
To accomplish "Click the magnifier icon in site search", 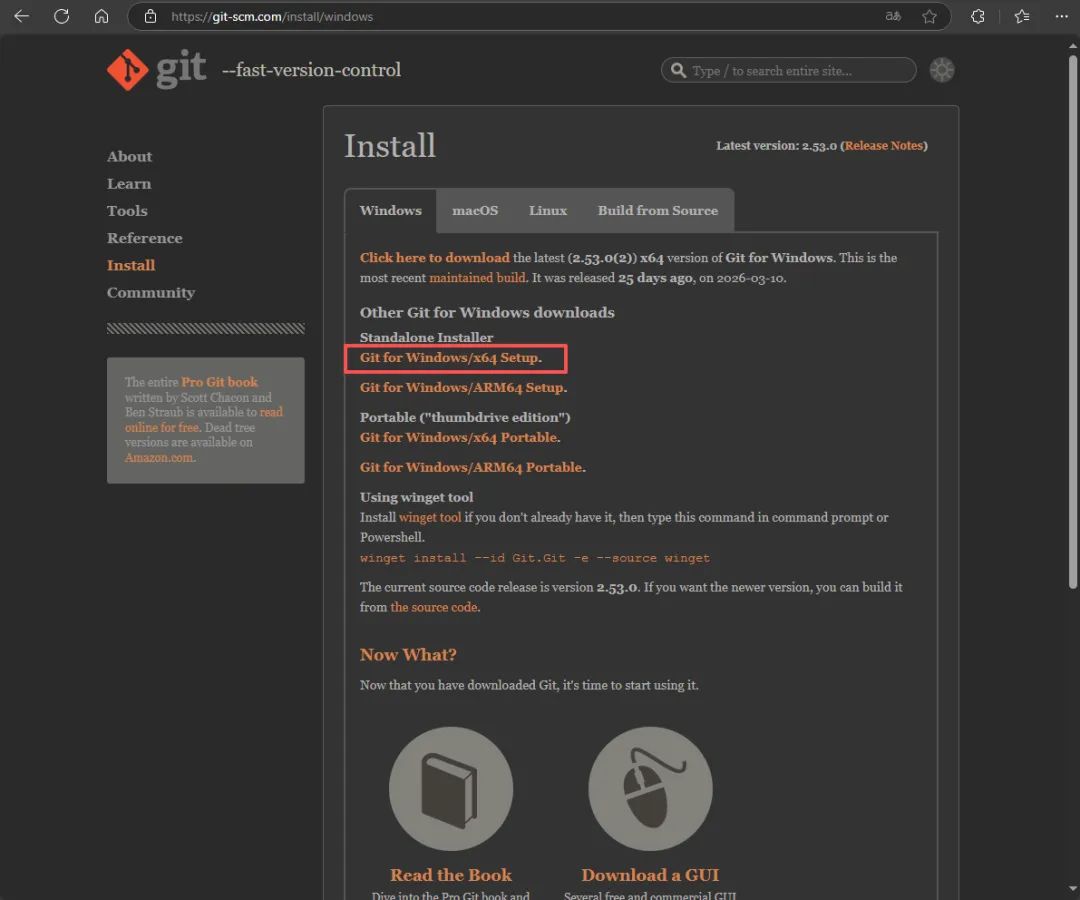I will pos(678,70).
